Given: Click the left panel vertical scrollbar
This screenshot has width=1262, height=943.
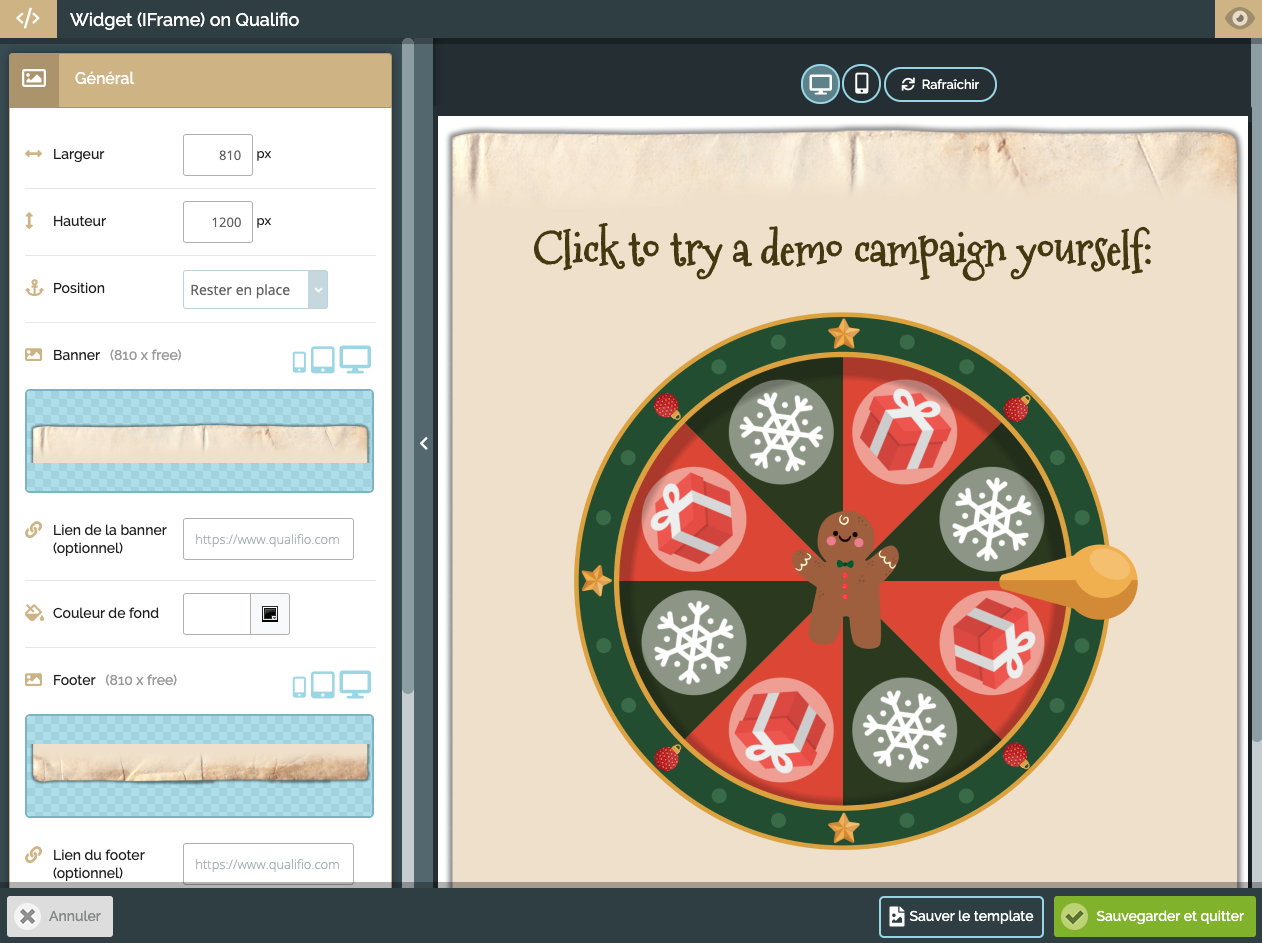Looking at the screenshot, I should coord(408,366).
